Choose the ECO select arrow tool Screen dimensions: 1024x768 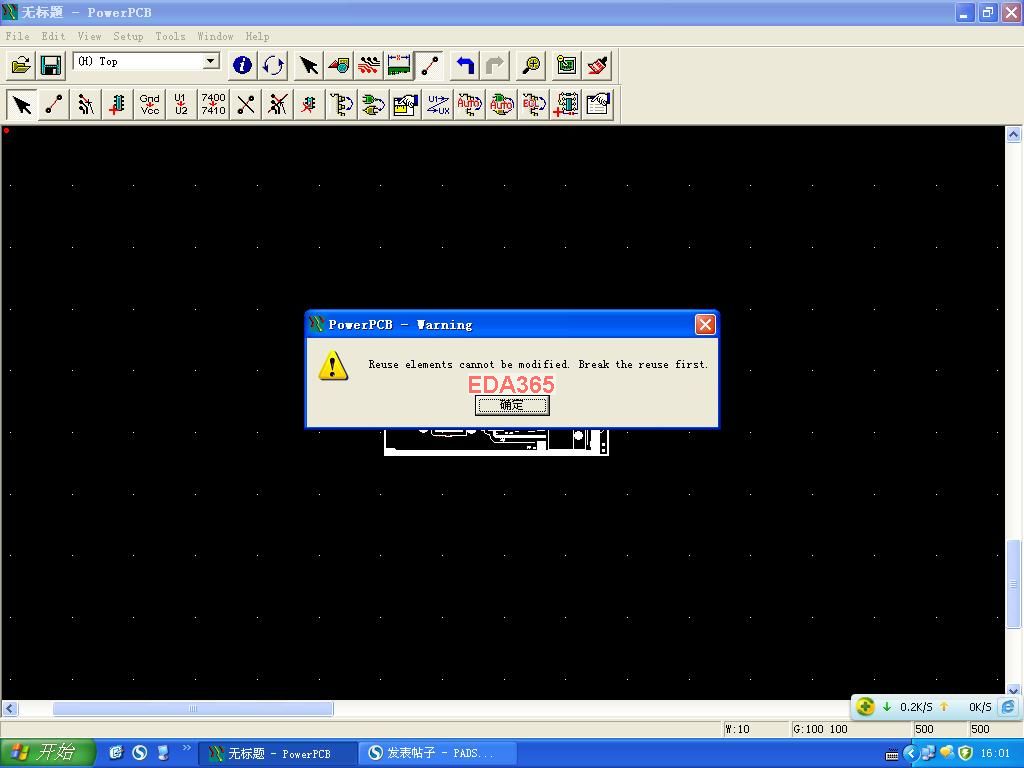22,104
